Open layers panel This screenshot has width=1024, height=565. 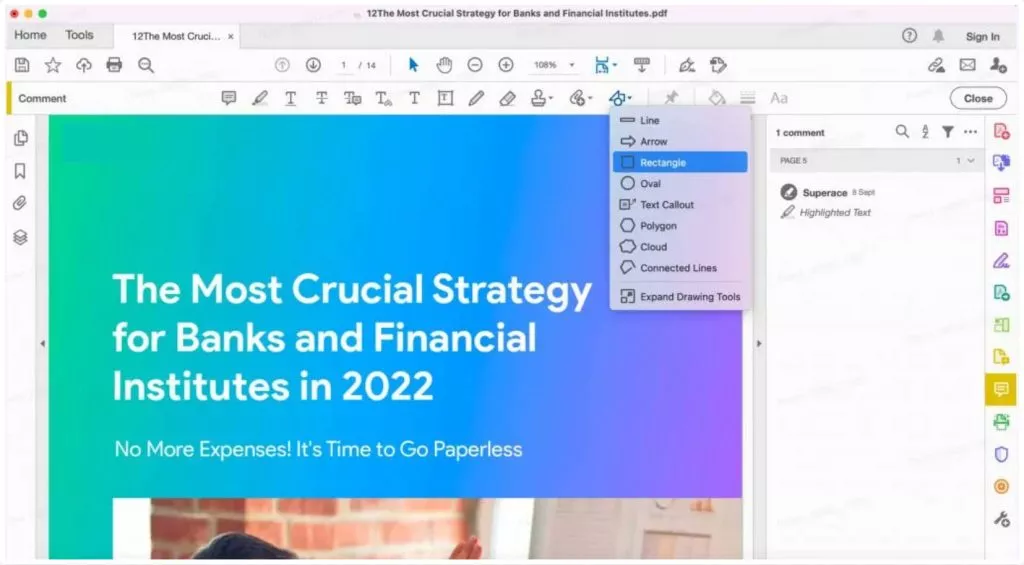click(20, 237)
